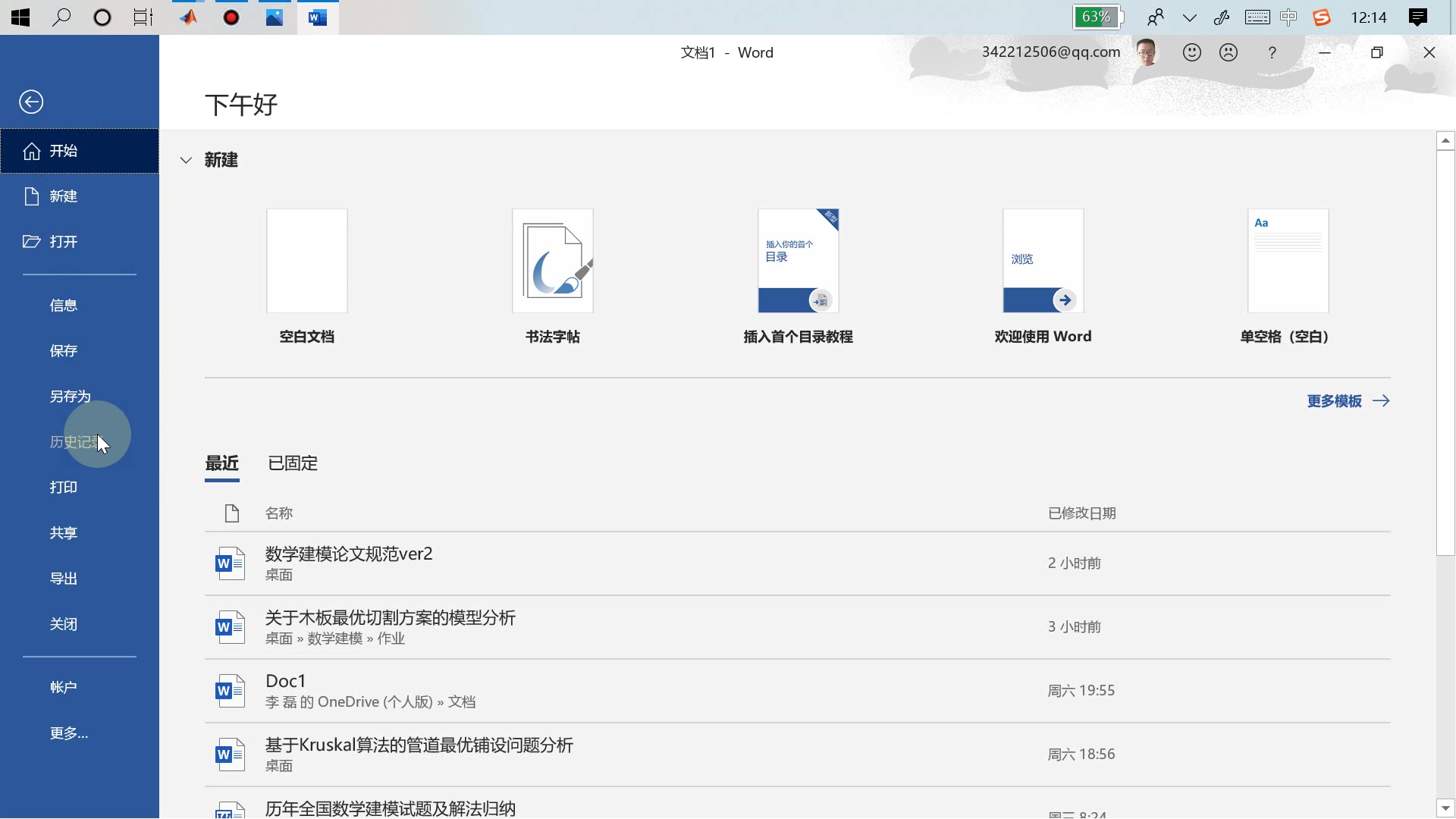Click the 12:14 clock

pyautogui.click(x=1369, y=17)
